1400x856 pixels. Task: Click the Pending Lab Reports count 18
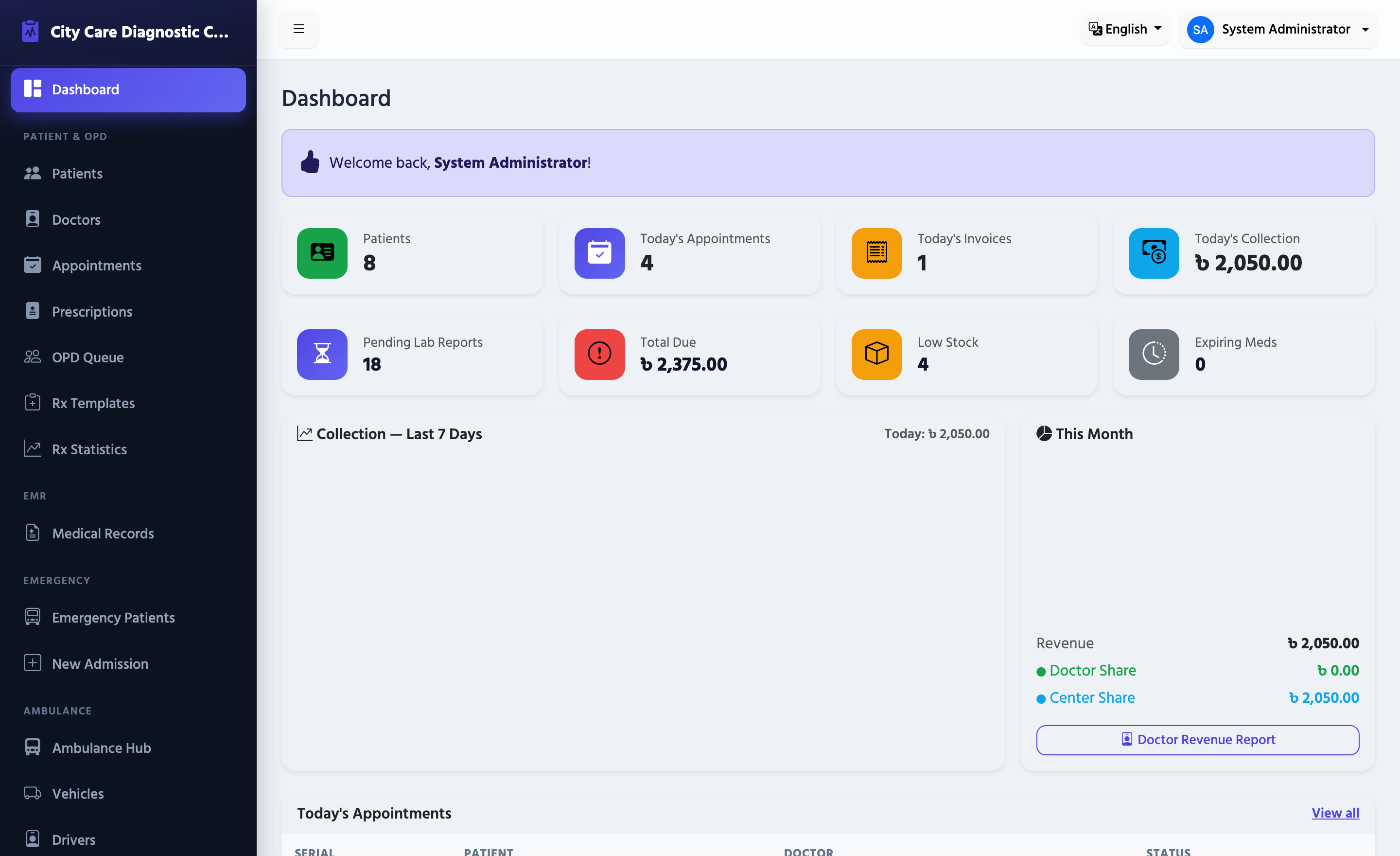pos(371,364)
